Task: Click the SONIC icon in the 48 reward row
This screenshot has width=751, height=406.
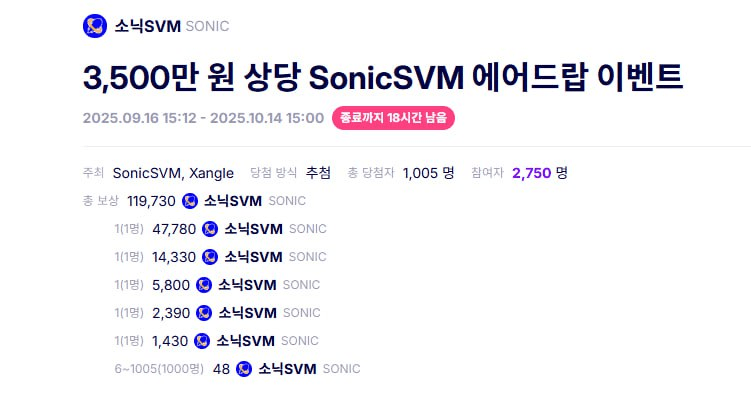Action: point(244,369)
